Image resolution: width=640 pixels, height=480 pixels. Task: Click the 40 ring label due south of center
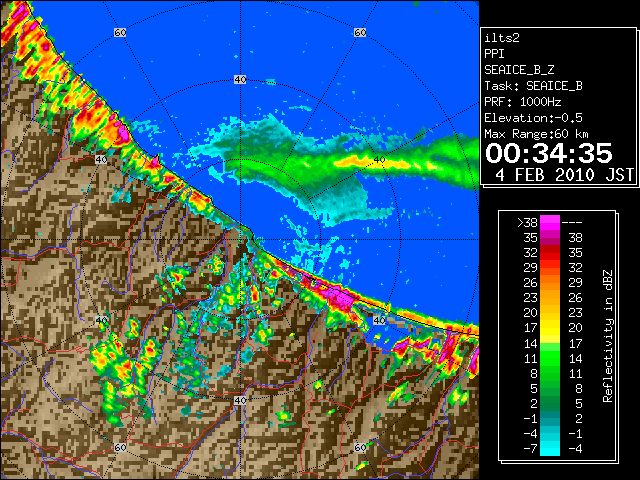(240, 400)
